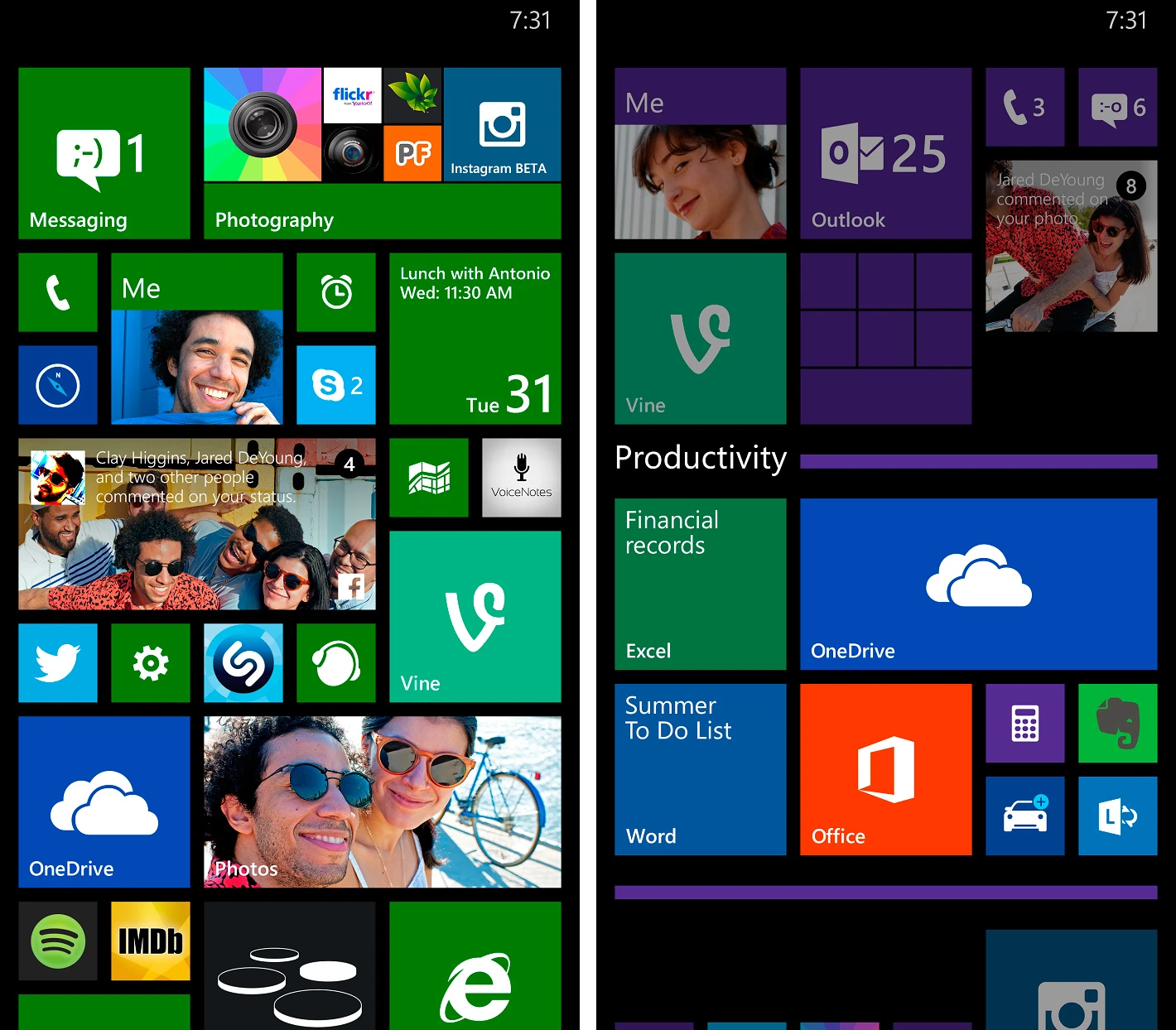1176x1030 pixels.
Task: Open the Lunch with Antonio calendar appointment
Action: tap(475, 339)
